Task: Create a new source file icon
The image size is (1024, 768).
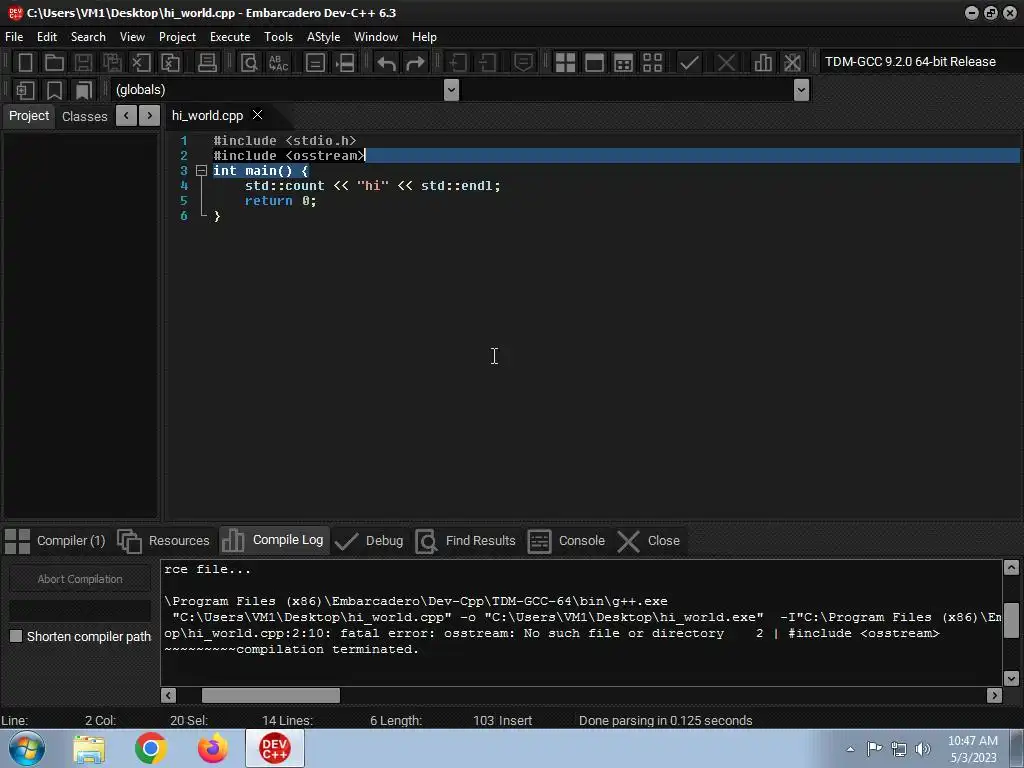Action: click(25, 63)
